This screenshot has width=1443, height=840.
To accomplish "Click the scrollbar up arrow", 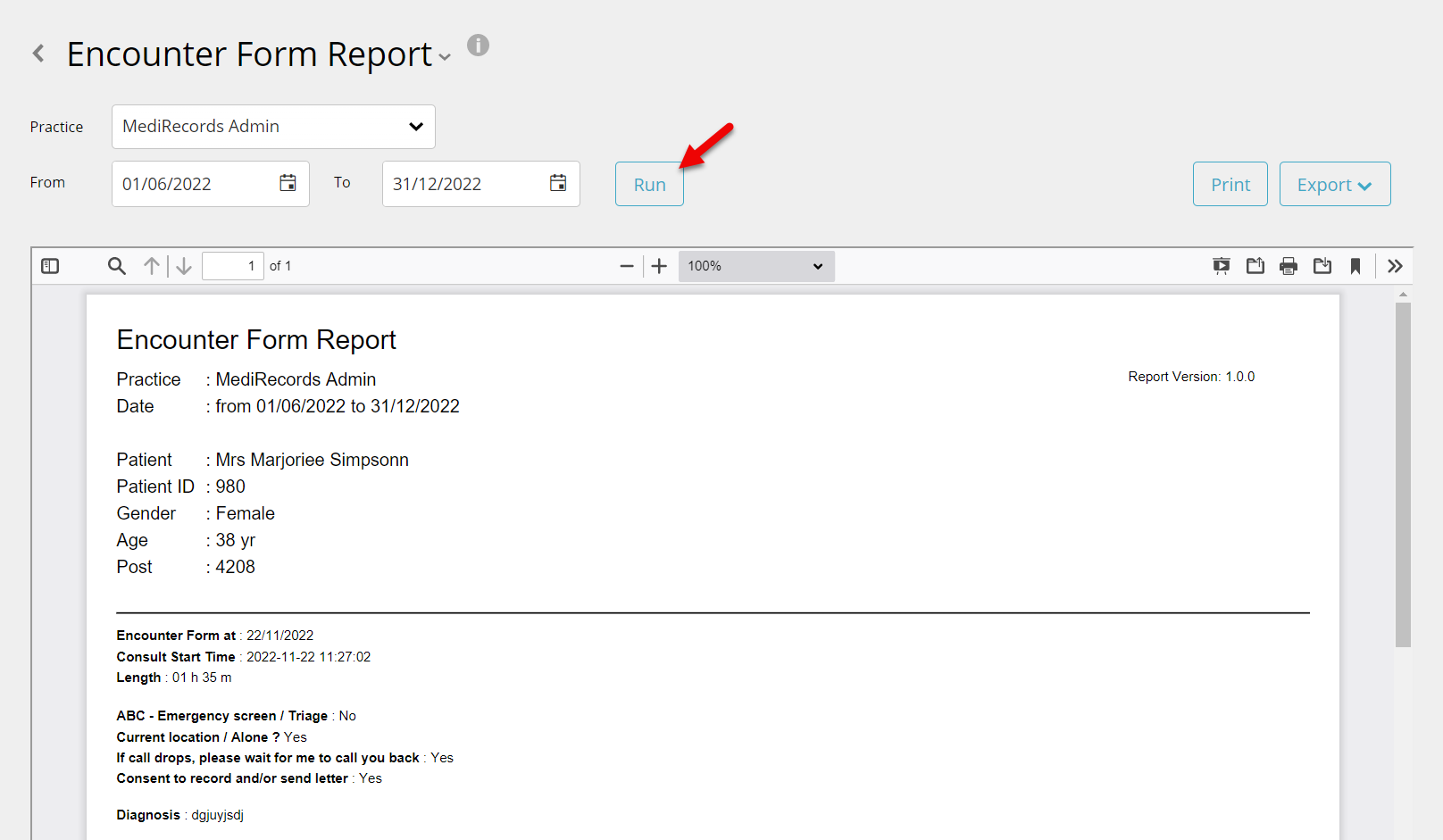I will point(1403,294).
